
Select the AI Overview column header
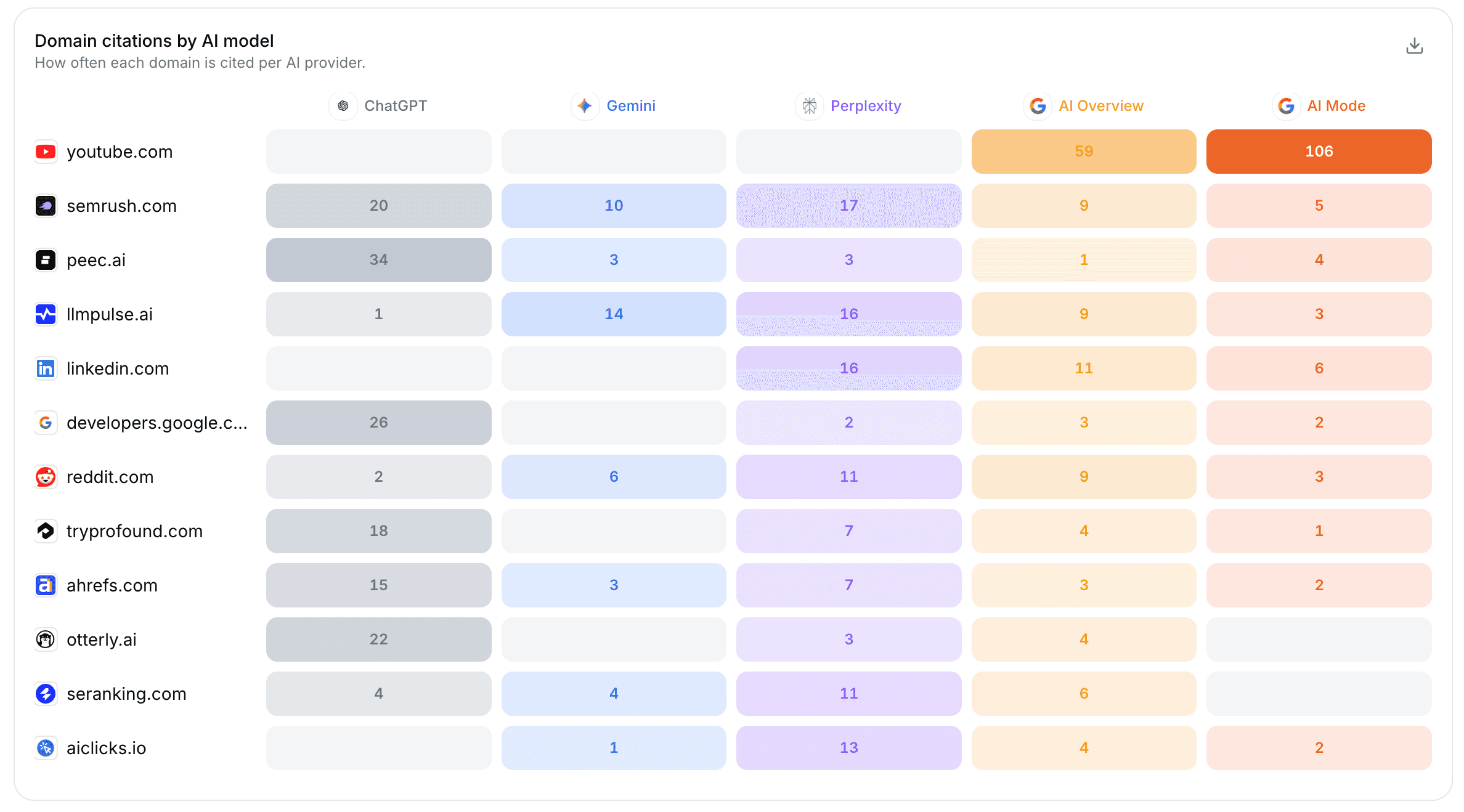click(x=1084, y=106)
